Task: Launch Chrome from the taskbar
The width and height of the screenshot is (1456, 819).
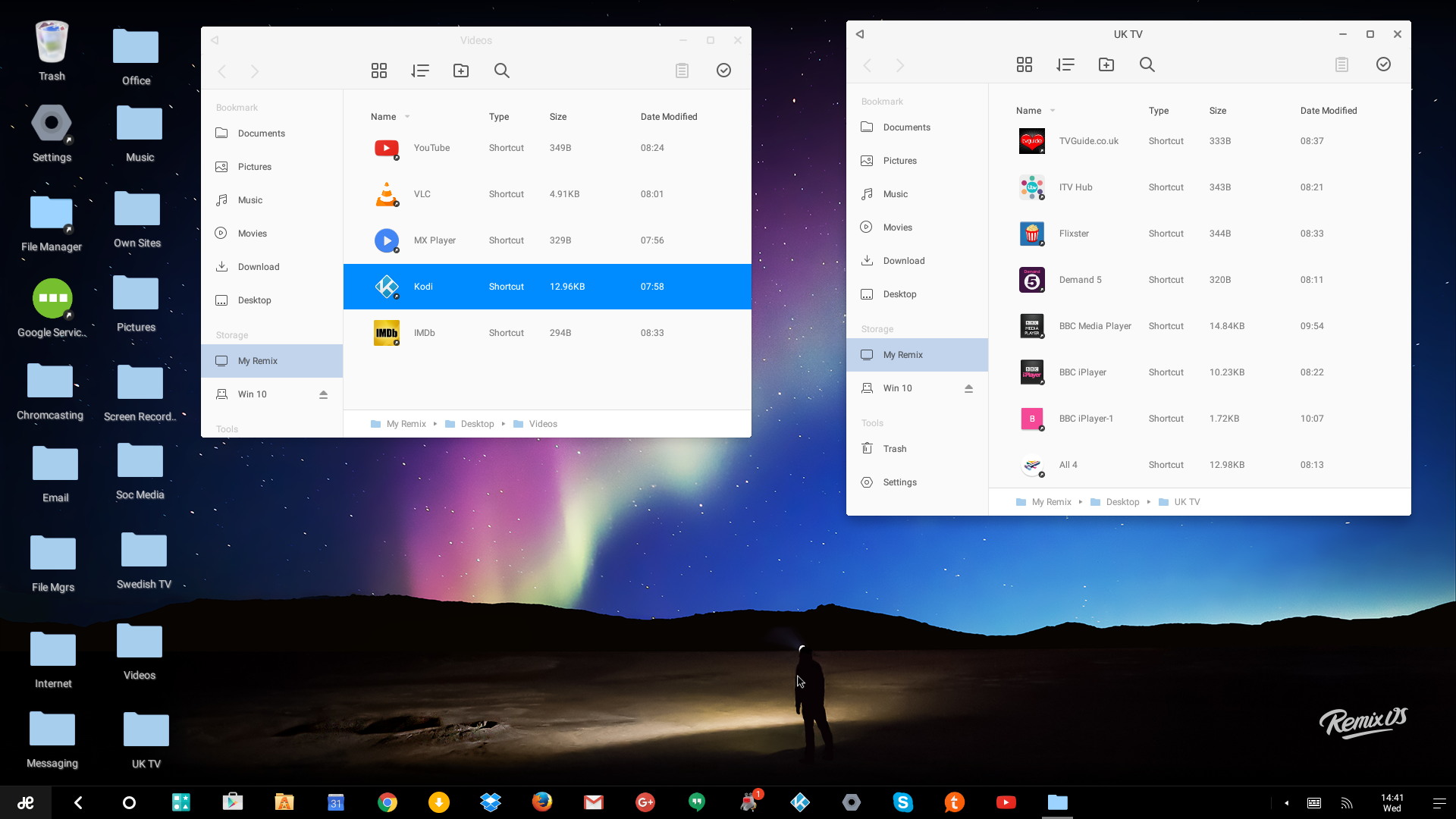Action: coord(388,802)
